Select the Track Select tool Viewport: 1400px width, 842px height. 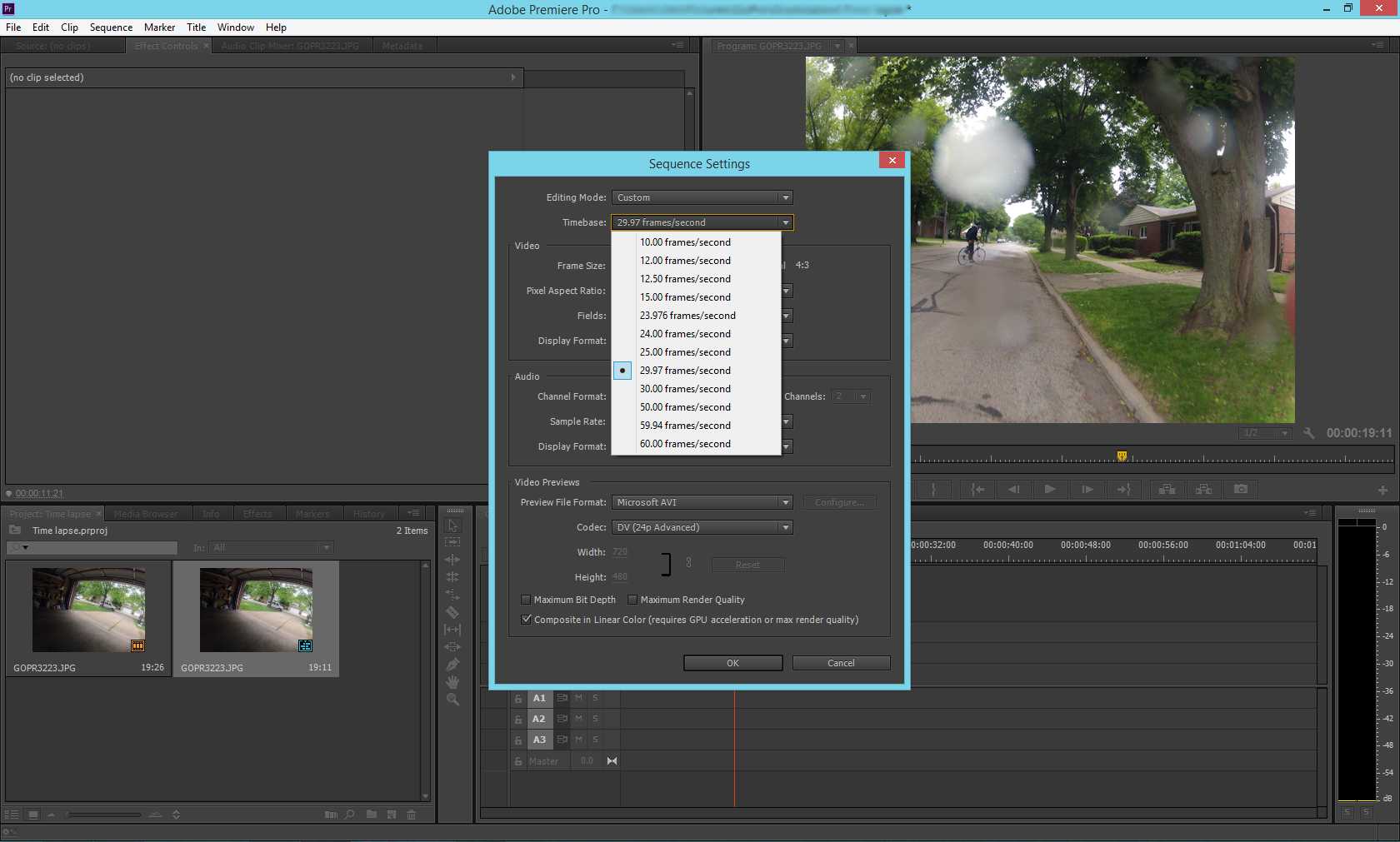[x=452, y=542]
